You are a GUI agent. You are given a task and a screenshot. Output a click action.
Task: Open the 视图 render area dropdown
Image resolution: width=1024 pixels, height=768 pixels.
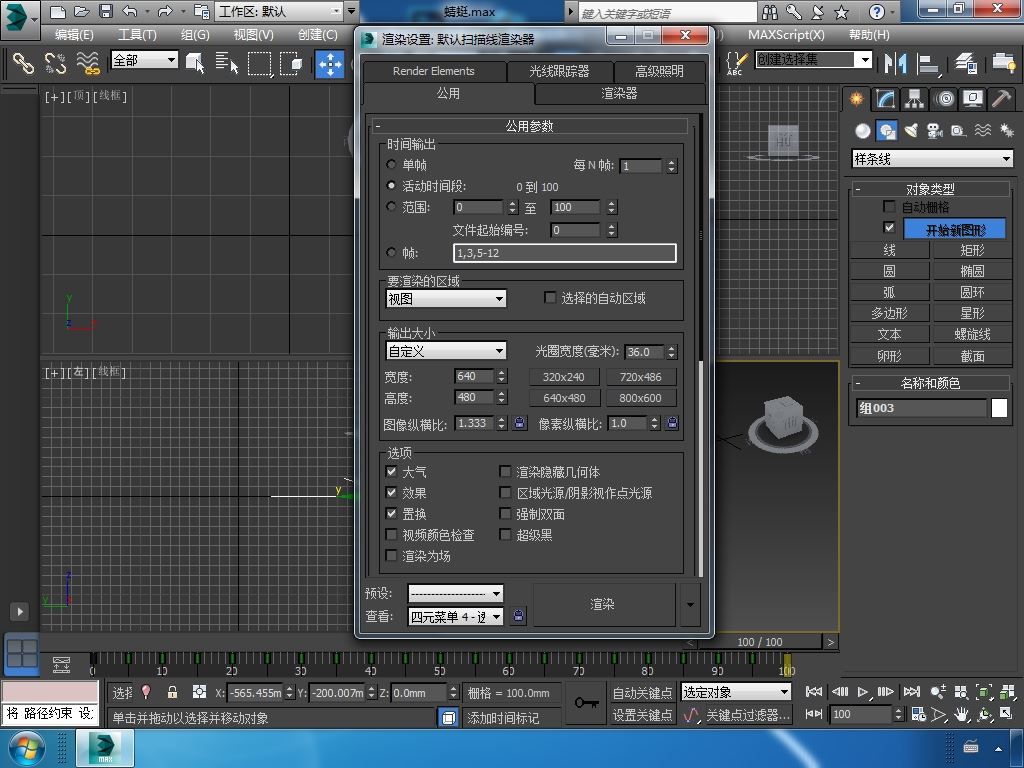(446, 299)
